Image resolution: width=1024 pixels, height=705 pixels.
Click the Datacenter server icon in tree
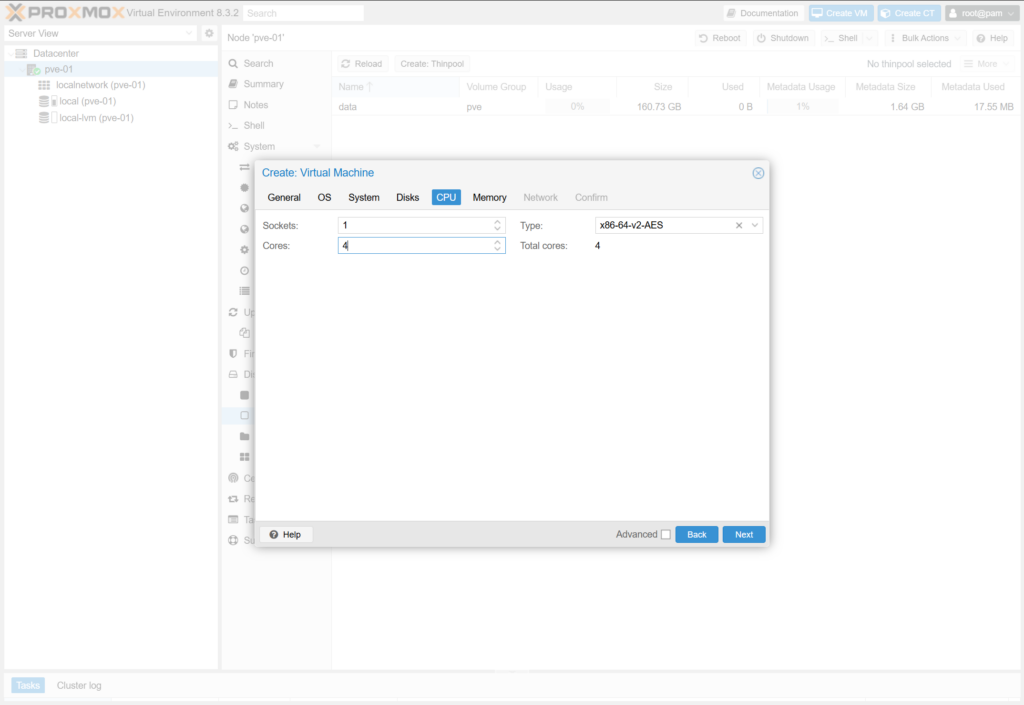click(21, 53)
